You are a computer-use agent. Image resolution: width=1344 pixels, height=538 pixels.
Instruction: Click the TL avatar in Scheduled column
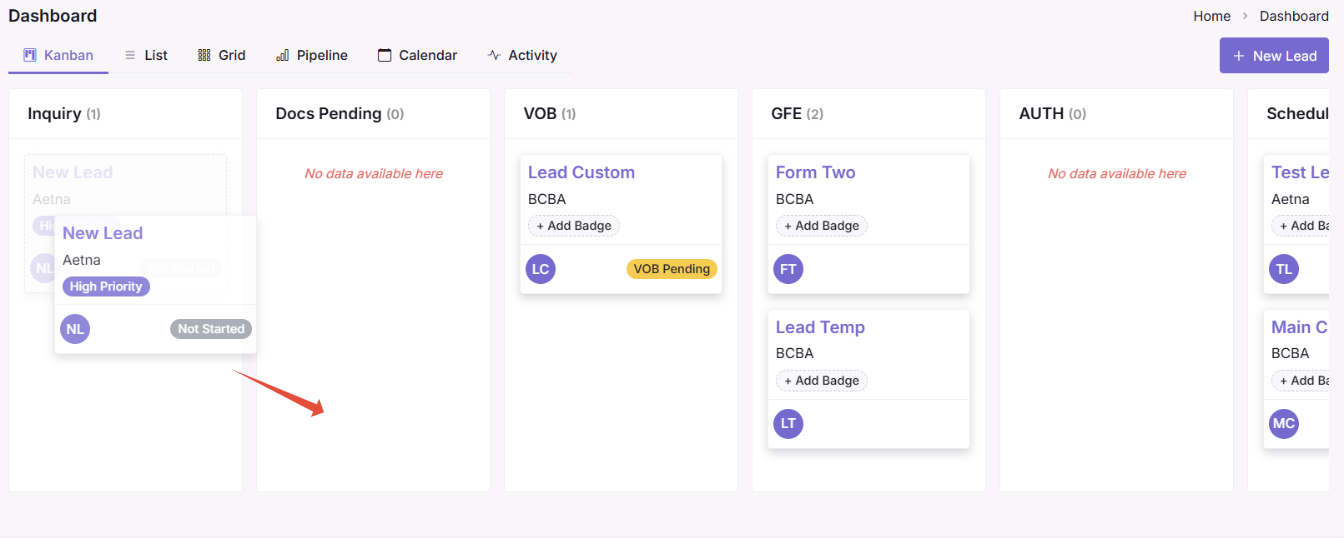point(1284,269)
